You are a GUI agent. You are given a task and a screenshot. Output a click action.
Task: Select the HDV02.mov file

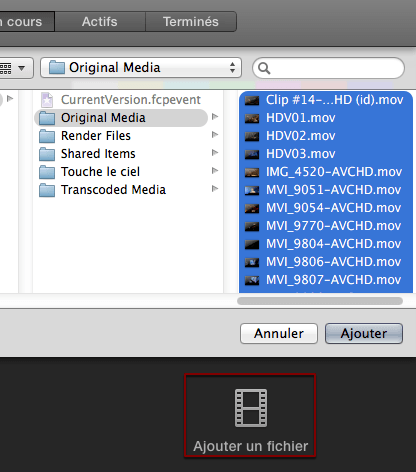coord(326,136)
